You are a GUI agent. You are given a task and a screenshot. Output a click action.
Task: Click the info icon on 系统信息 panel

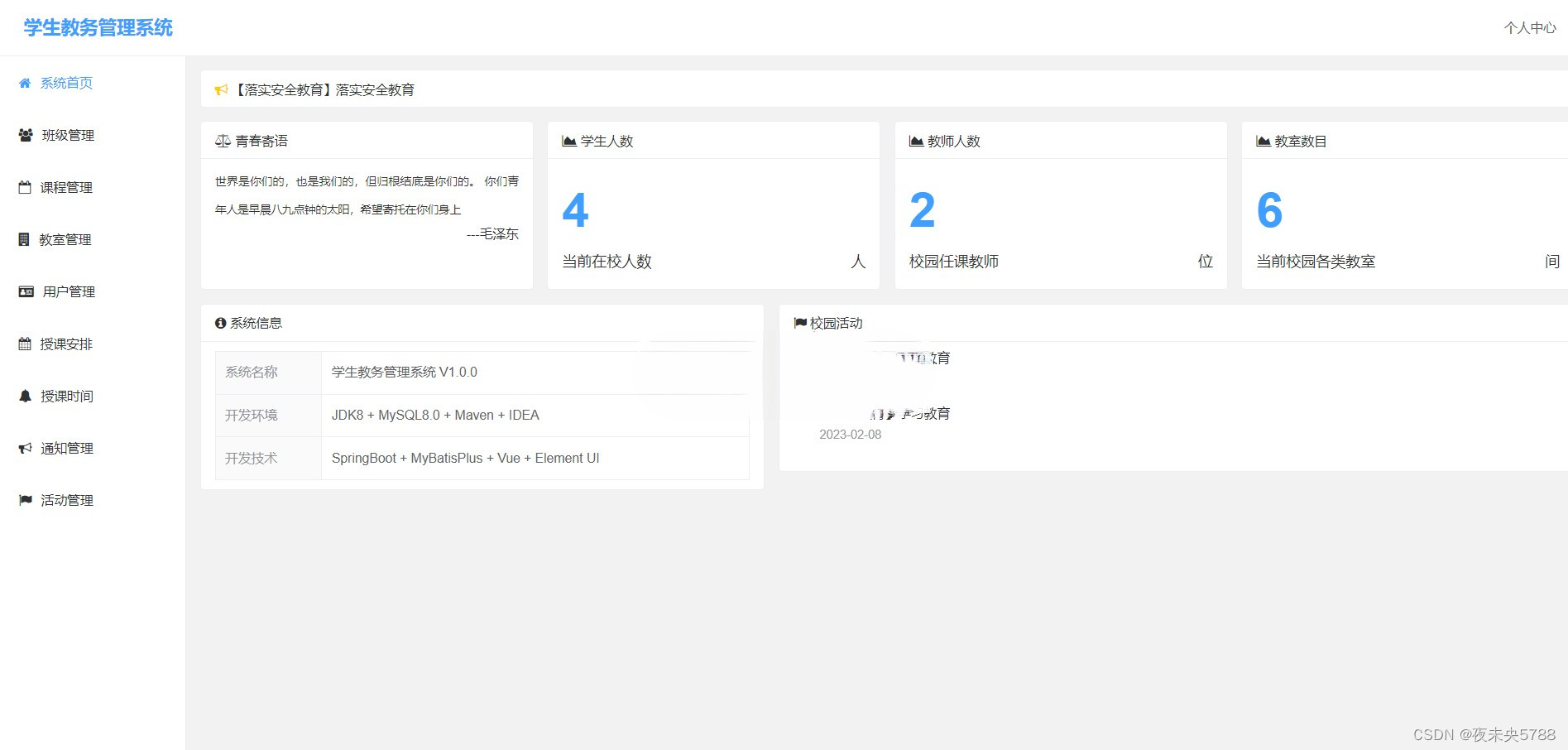[219, 323]
